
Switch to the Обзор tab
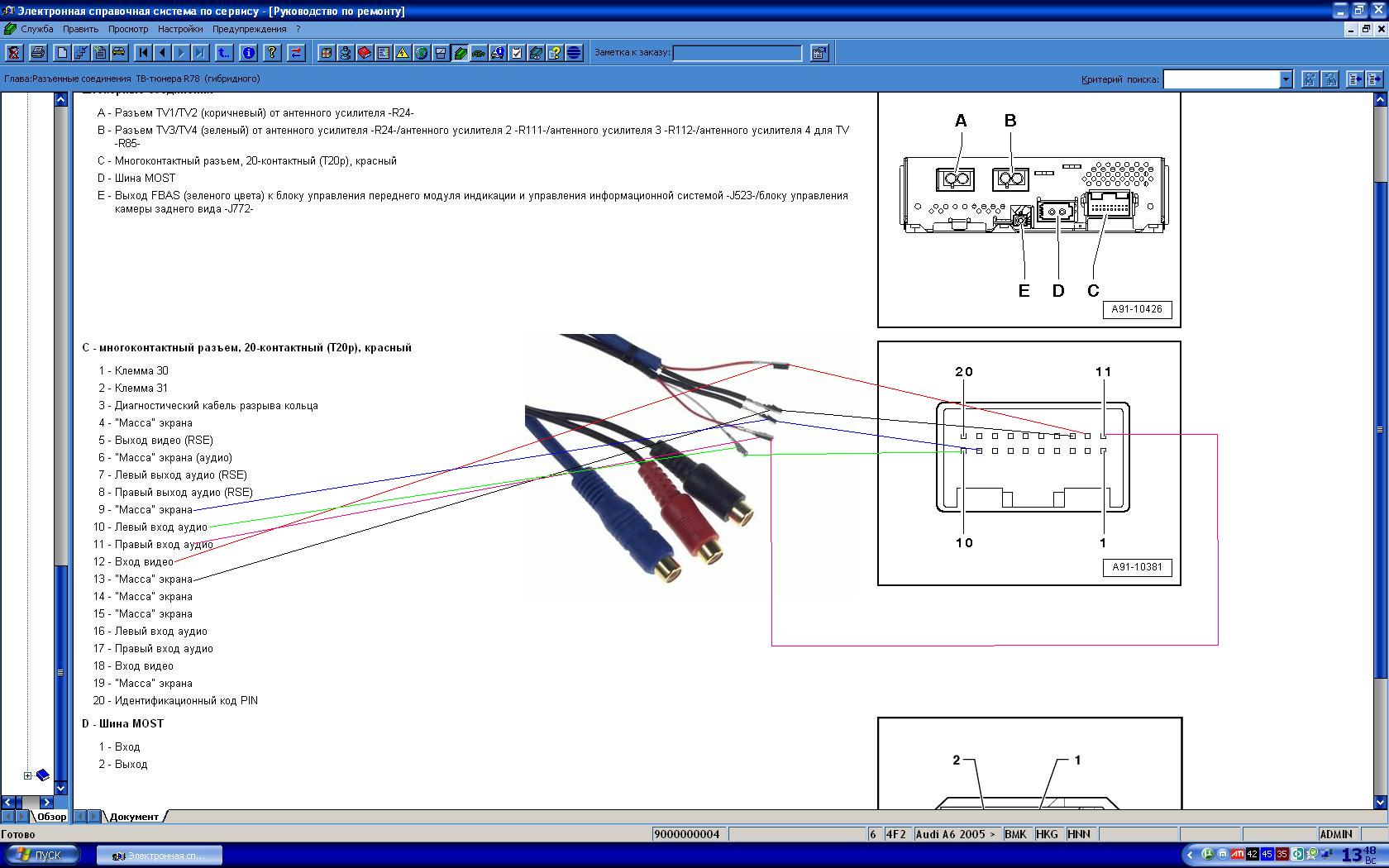[50, 817]
